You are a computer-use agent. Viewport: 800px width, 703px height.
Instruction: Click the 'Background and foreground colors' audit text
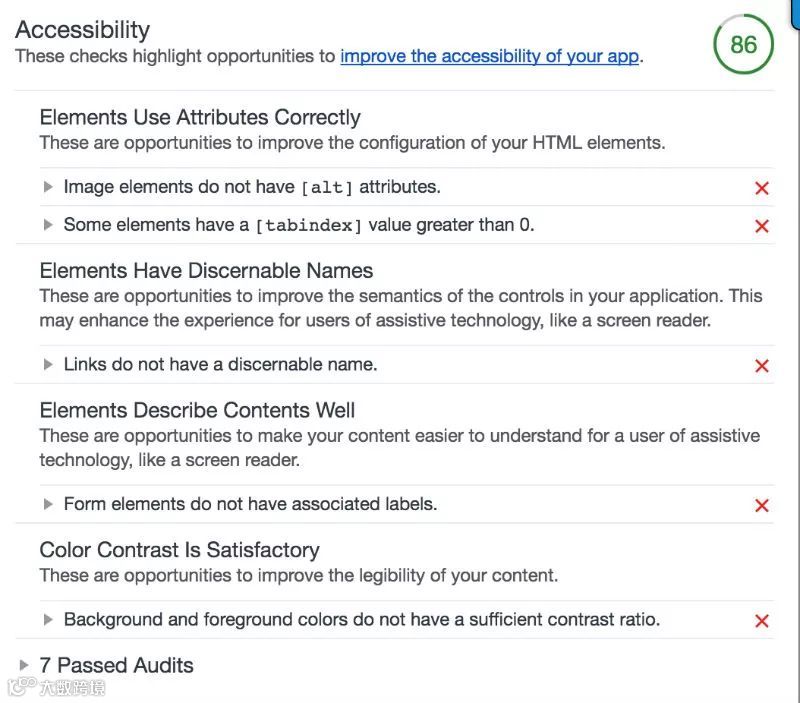(361, 620)
